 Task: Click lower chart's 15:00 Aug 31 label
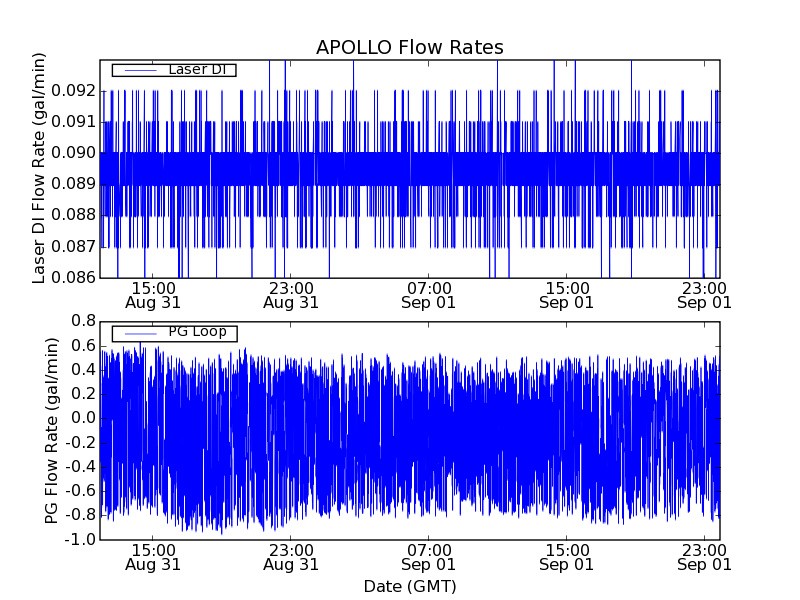(153, 557)
